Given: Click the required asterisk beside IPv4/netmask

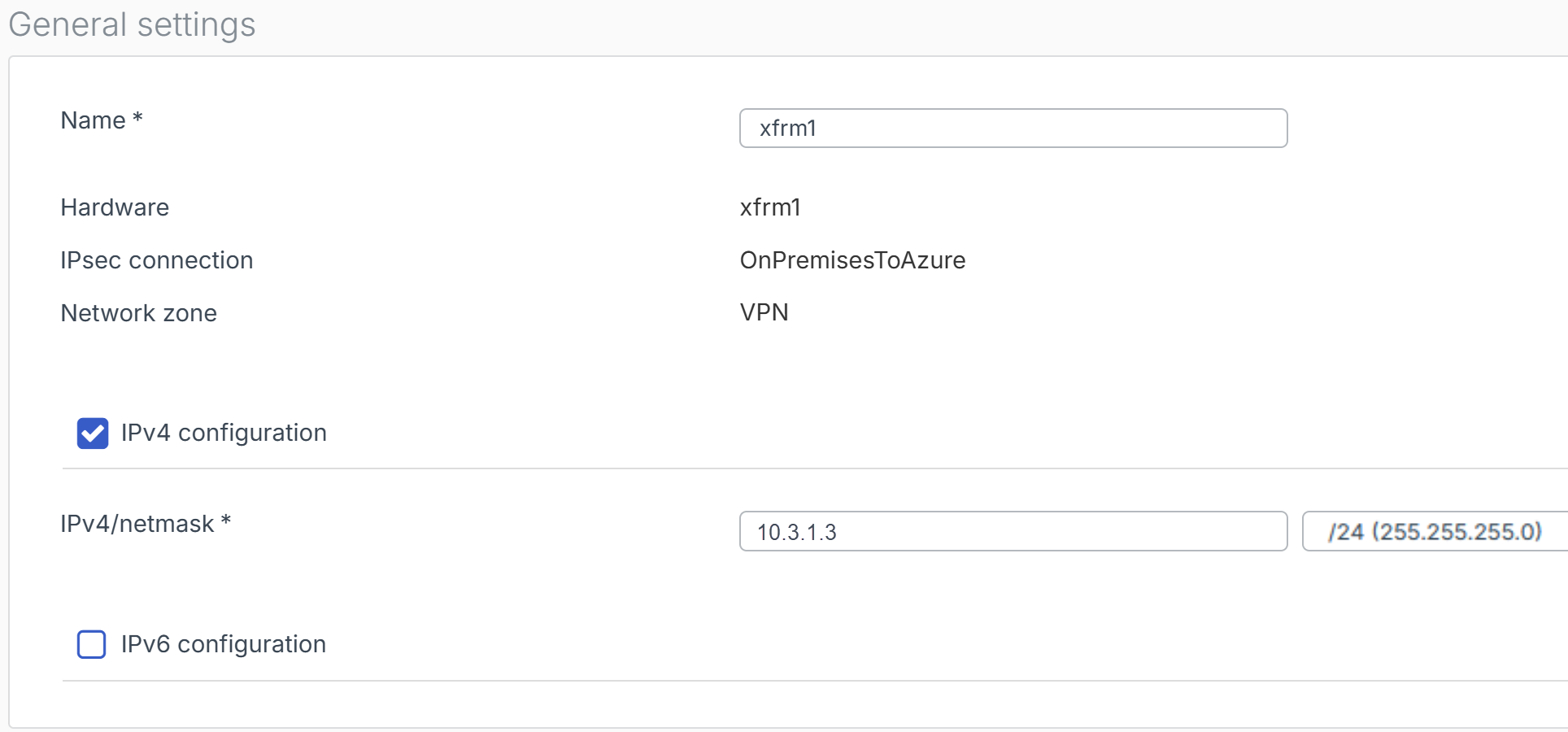Looking at the screenshot, I should click(x=226, y=521).
